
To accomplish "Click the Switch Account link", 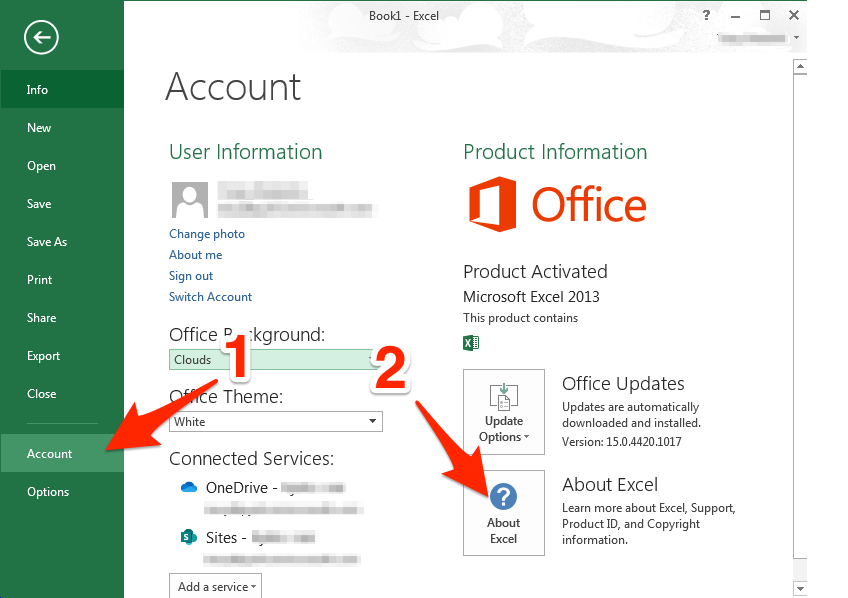I will pos(210,297).
